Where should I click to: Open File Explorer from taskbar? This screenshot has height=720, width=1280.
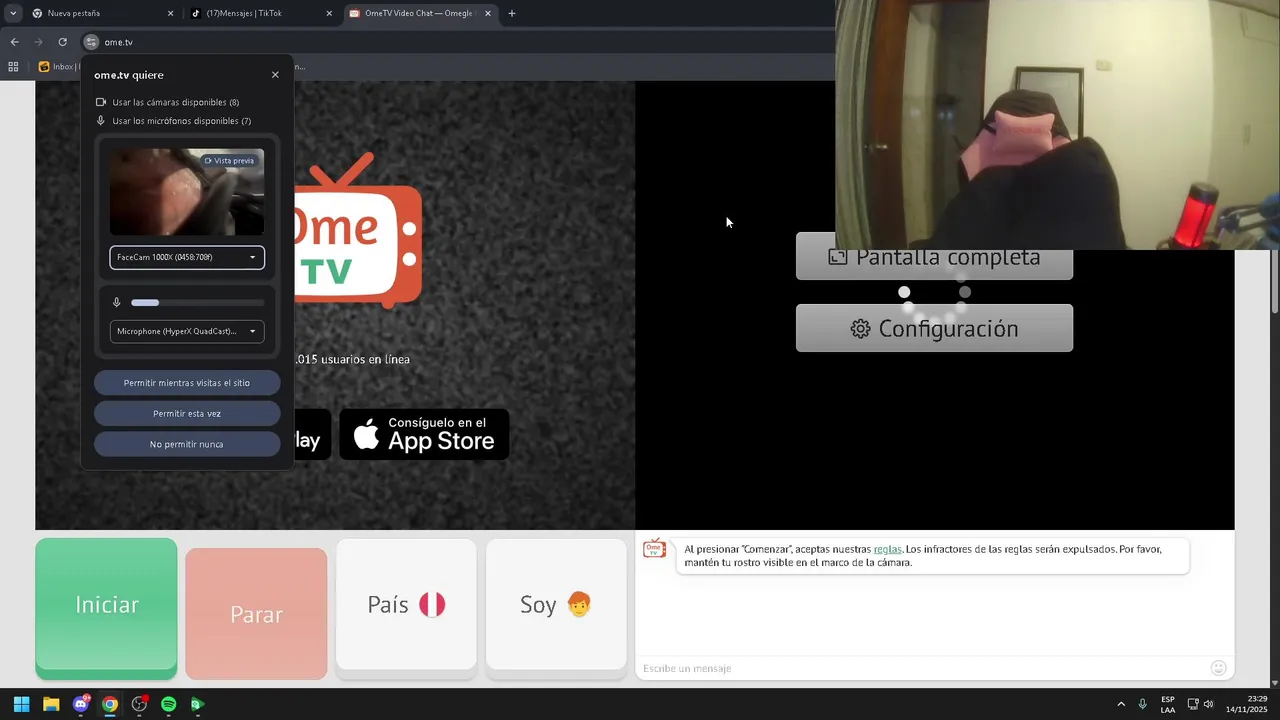pyautogui.click(x=51, y=704)
